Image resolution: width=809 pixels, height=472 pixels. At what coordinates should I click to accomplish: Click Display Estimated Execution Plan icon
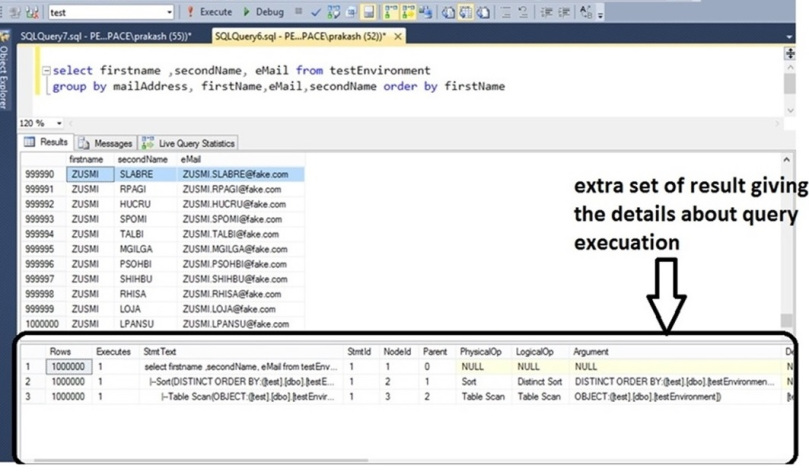pos(334,12)
